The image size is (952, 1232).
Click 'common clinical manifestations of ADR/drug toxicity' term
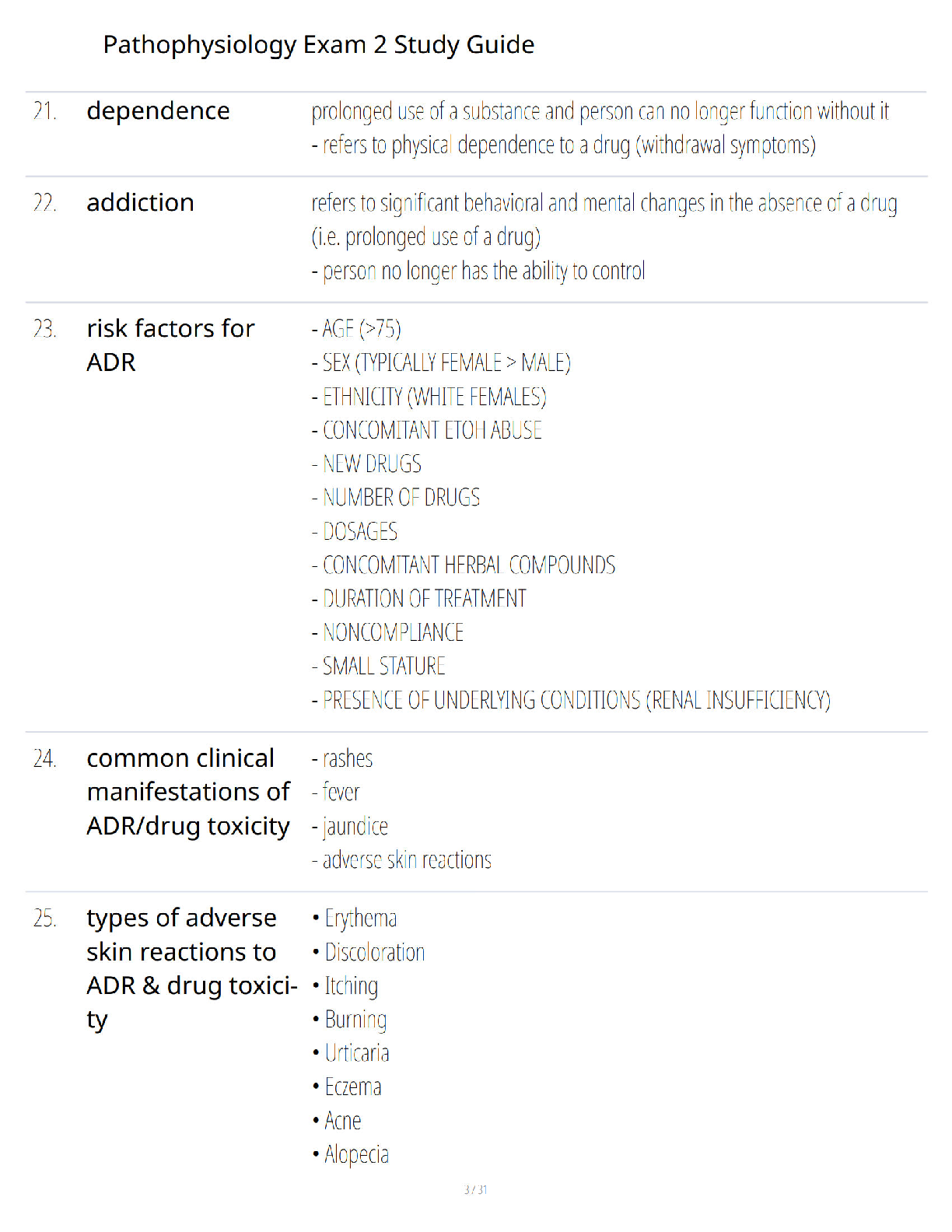188,792
